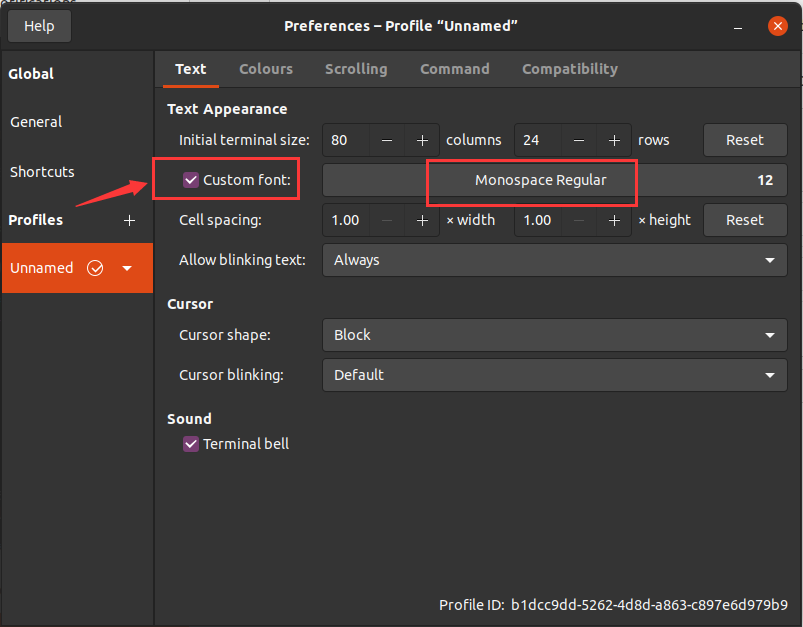The height and width of the screenshot is (627, 803).
Task: Open Shortcuts in the Global sidebar
Action: (x=42, y=172)
